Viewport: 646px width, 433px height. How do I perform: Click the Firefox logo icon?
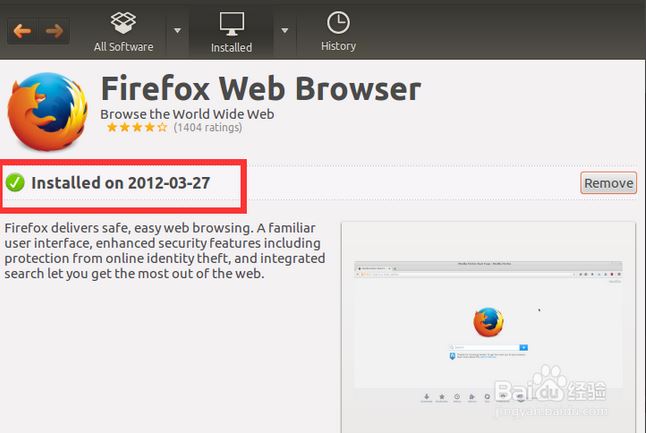tap(48, 111)
